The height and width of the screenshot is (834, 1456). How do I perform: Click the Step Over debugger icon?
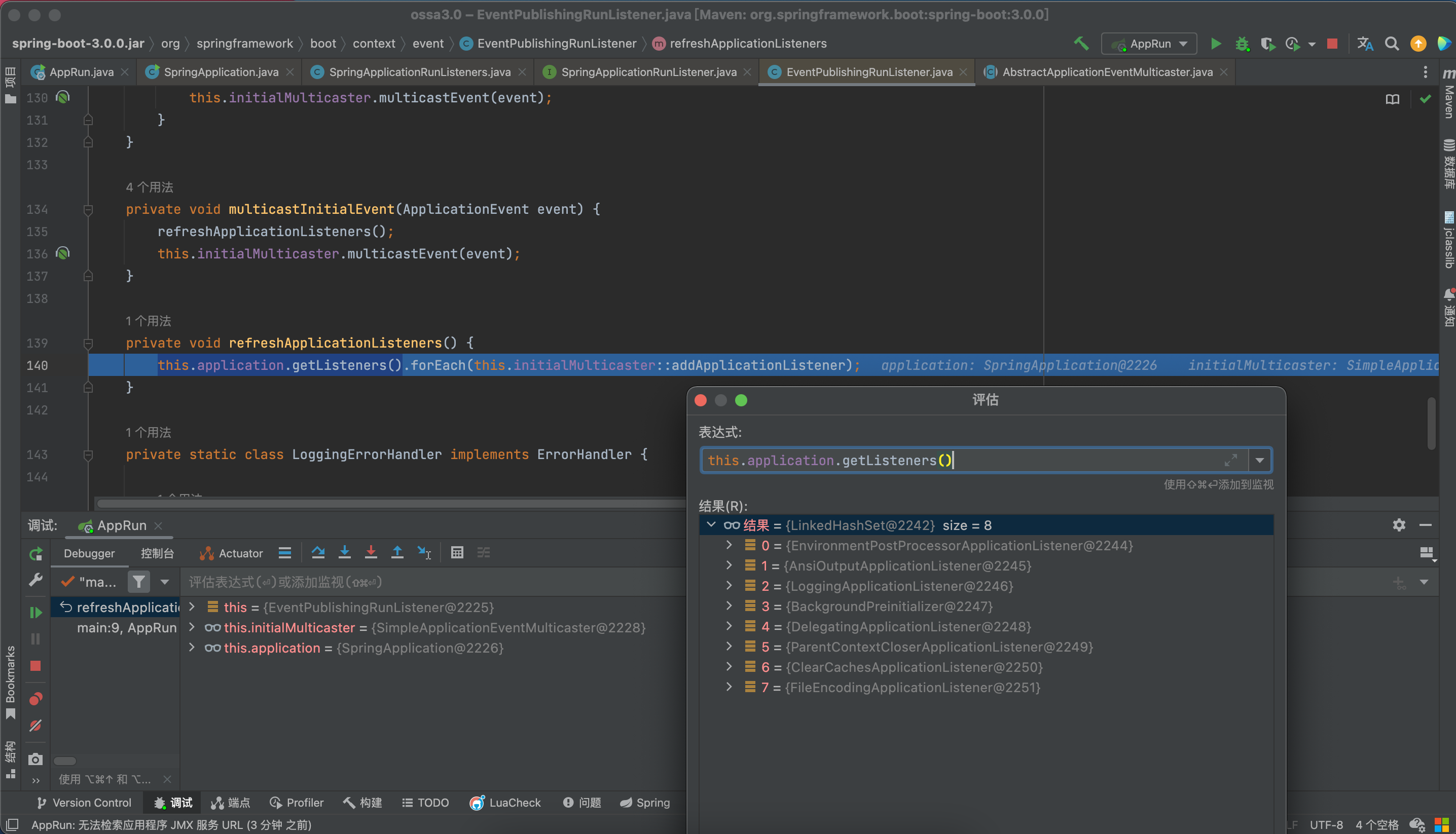coord(318,553)
